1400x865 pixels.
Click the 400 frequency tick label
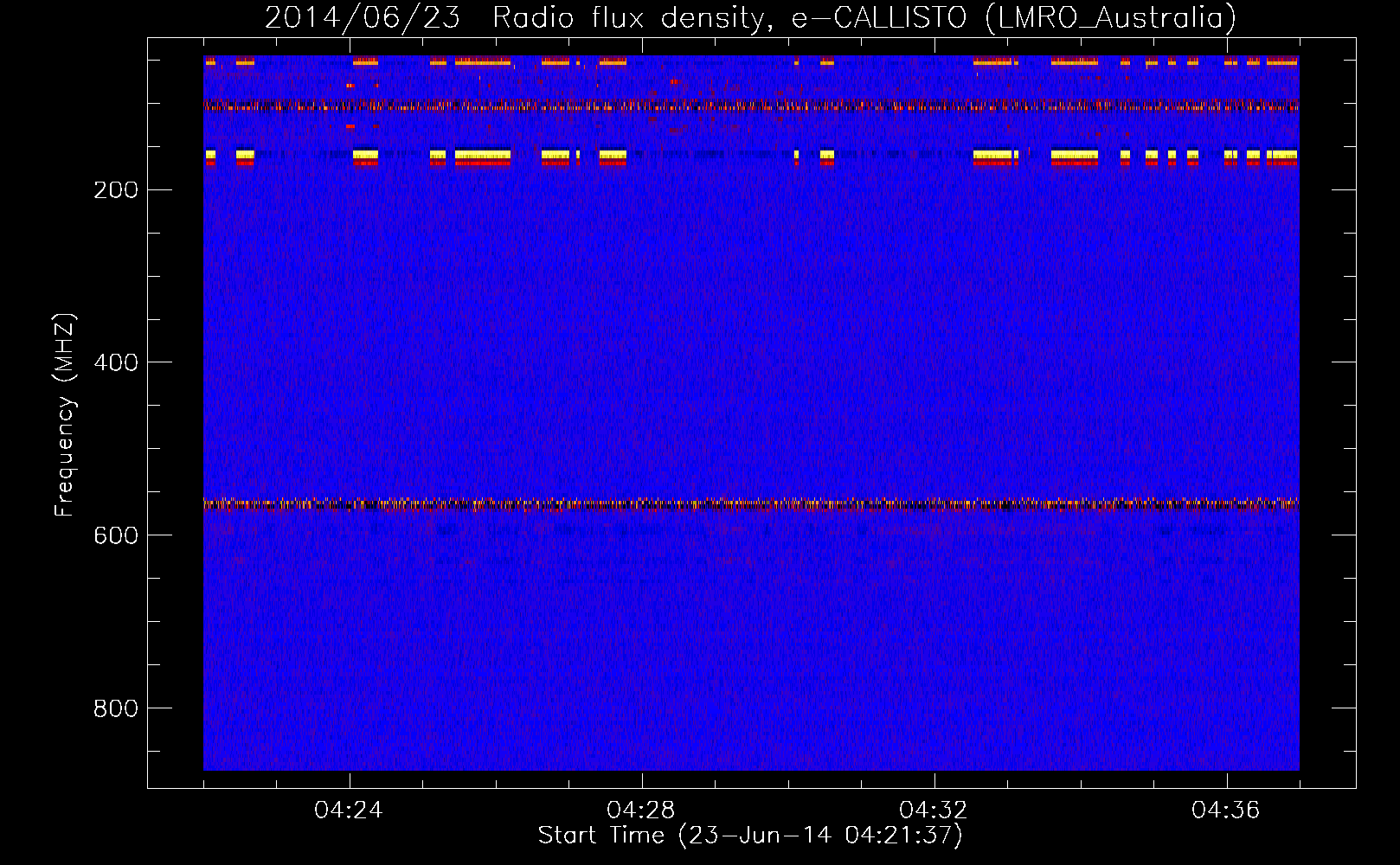(116, 362)
